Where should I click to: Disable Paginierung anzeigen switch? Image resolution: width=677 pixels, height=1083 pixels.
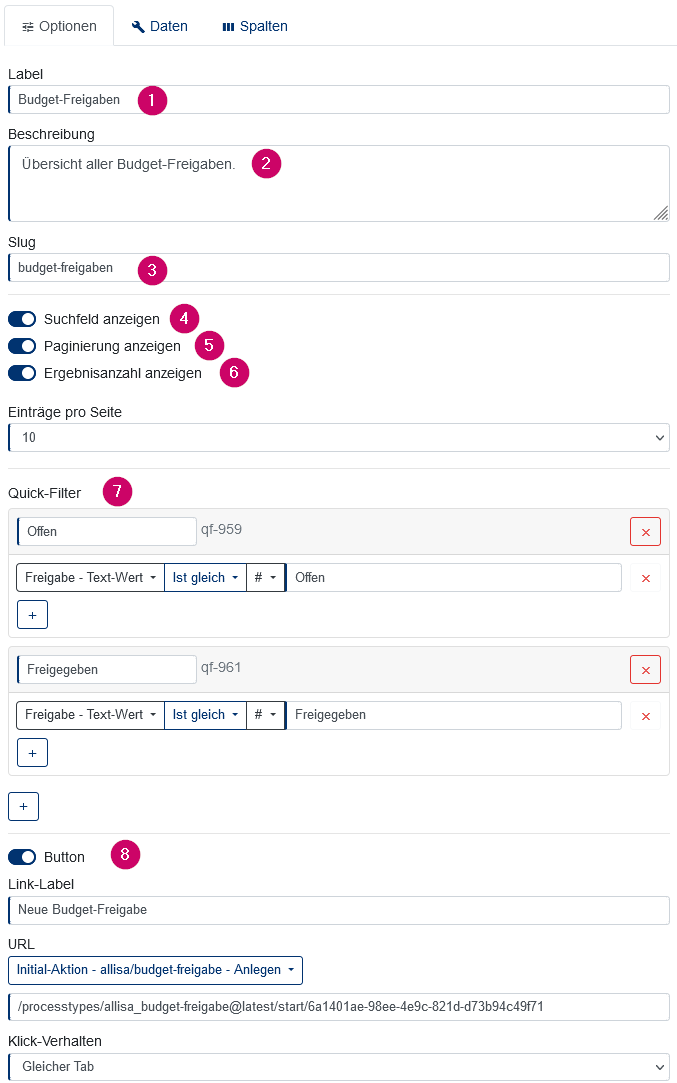point(22,346)
